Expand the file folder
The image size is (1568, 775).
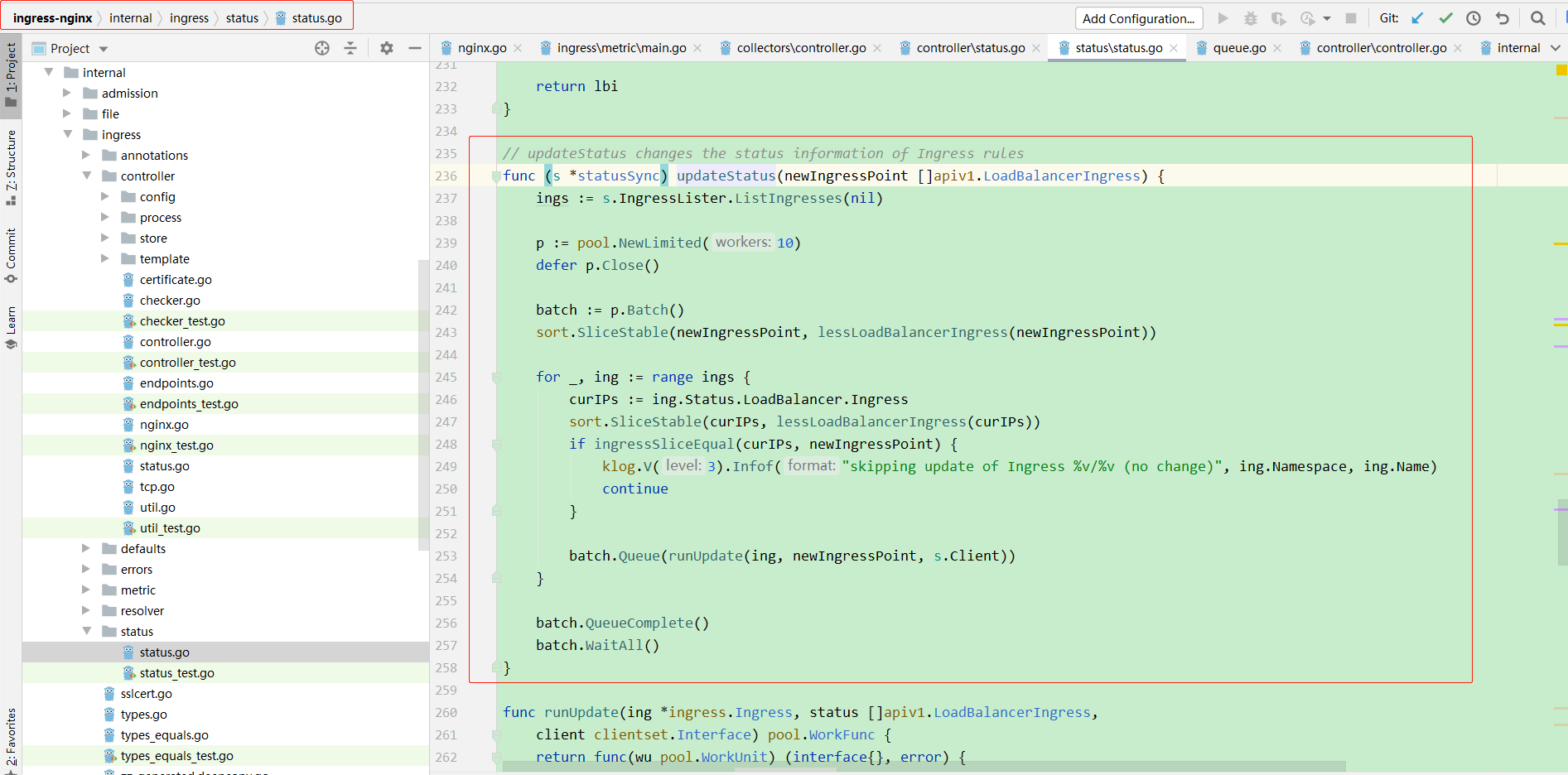[67, 113]
